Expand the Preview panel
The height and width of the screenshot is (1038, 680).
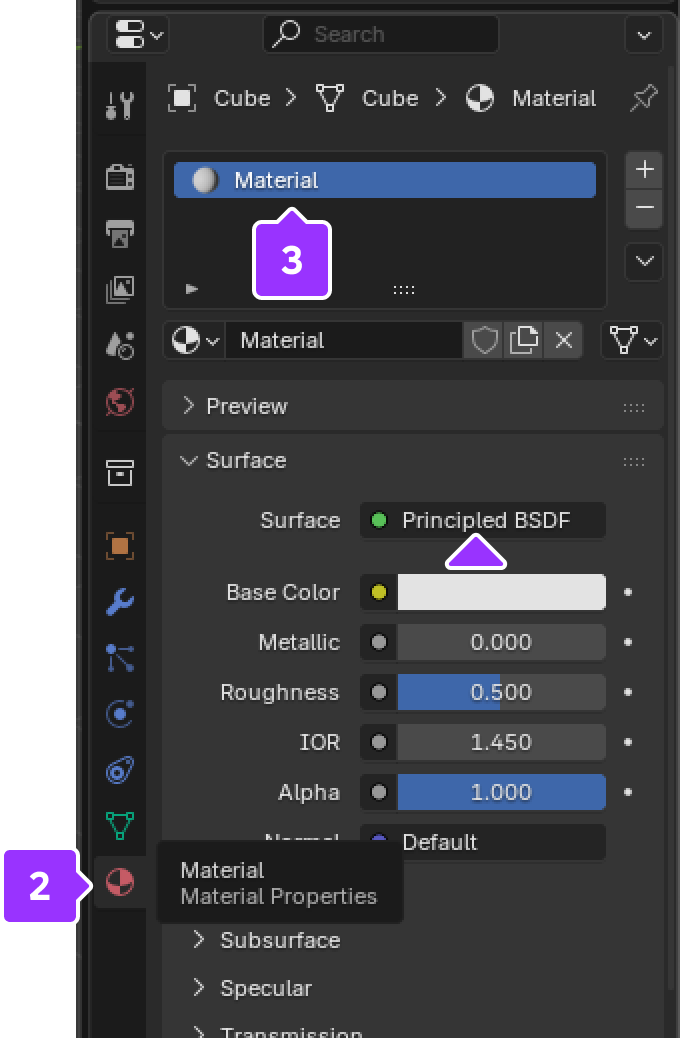coord(246,406)
